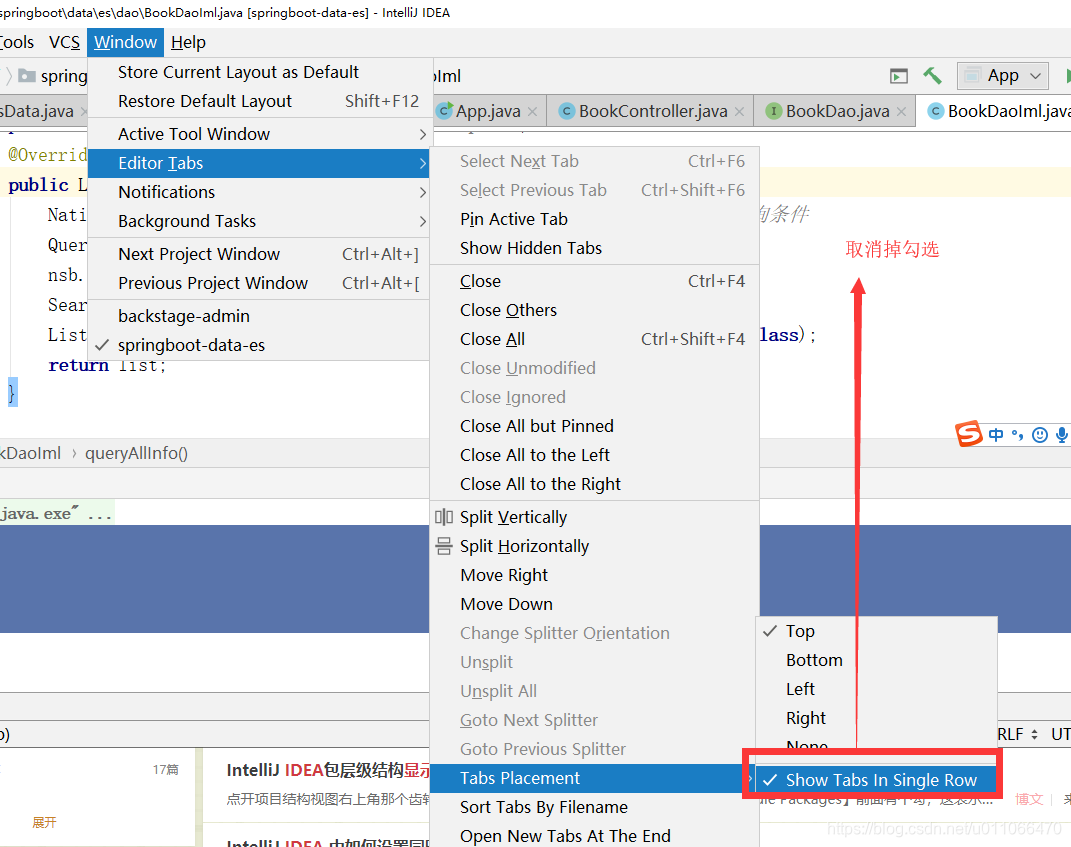
Task: Click the spring breadcrumb folder icon
Action: click(27, 76)
